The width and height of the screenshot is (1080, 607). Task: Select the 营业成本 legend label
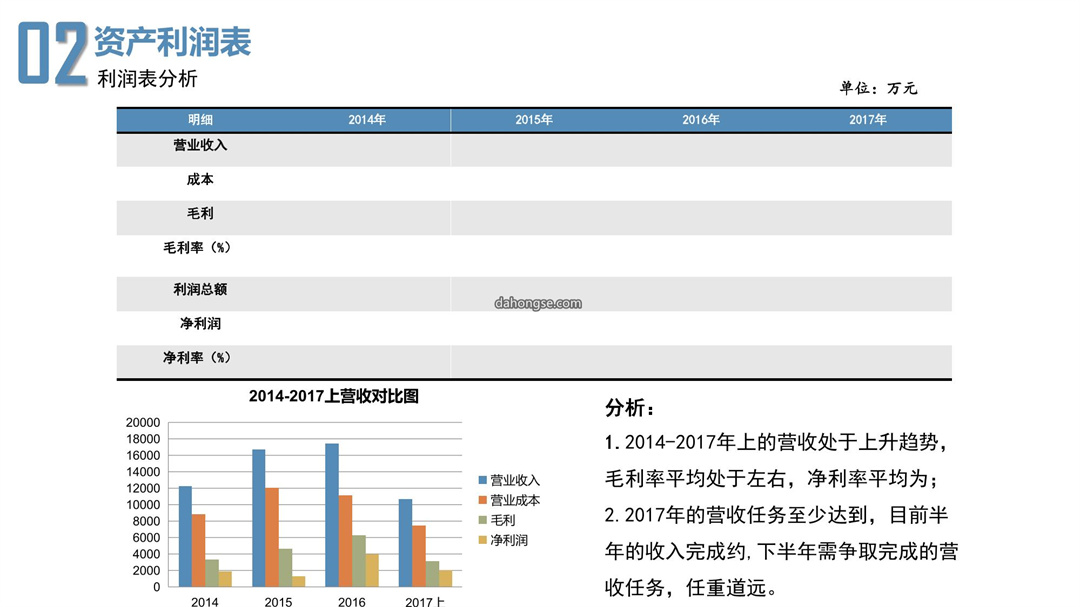tap(515, 500)
